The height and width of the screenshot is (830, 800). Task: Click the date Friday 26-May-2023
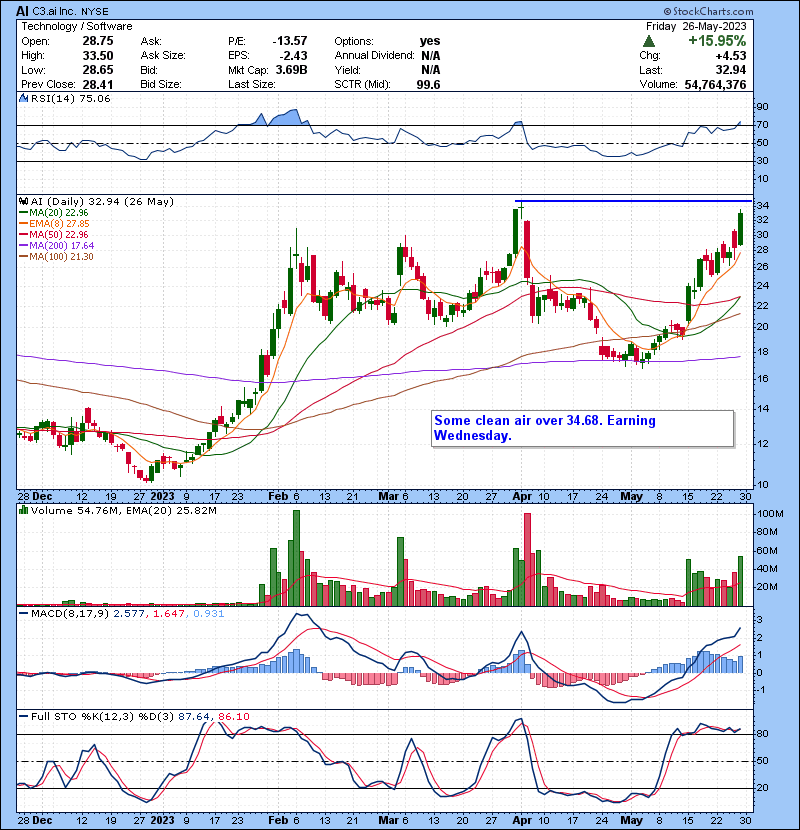[x=696, y=26]
